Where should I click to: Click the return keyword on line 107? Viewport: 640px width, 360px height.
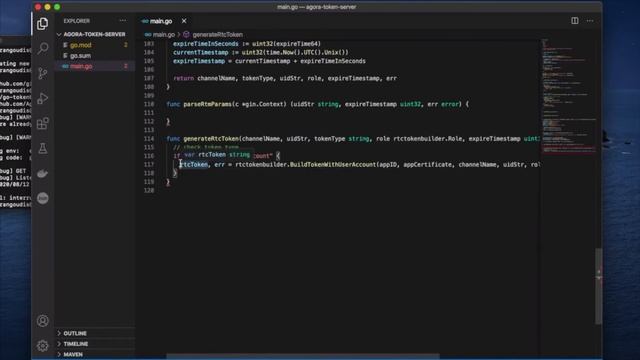pos(183,78)
